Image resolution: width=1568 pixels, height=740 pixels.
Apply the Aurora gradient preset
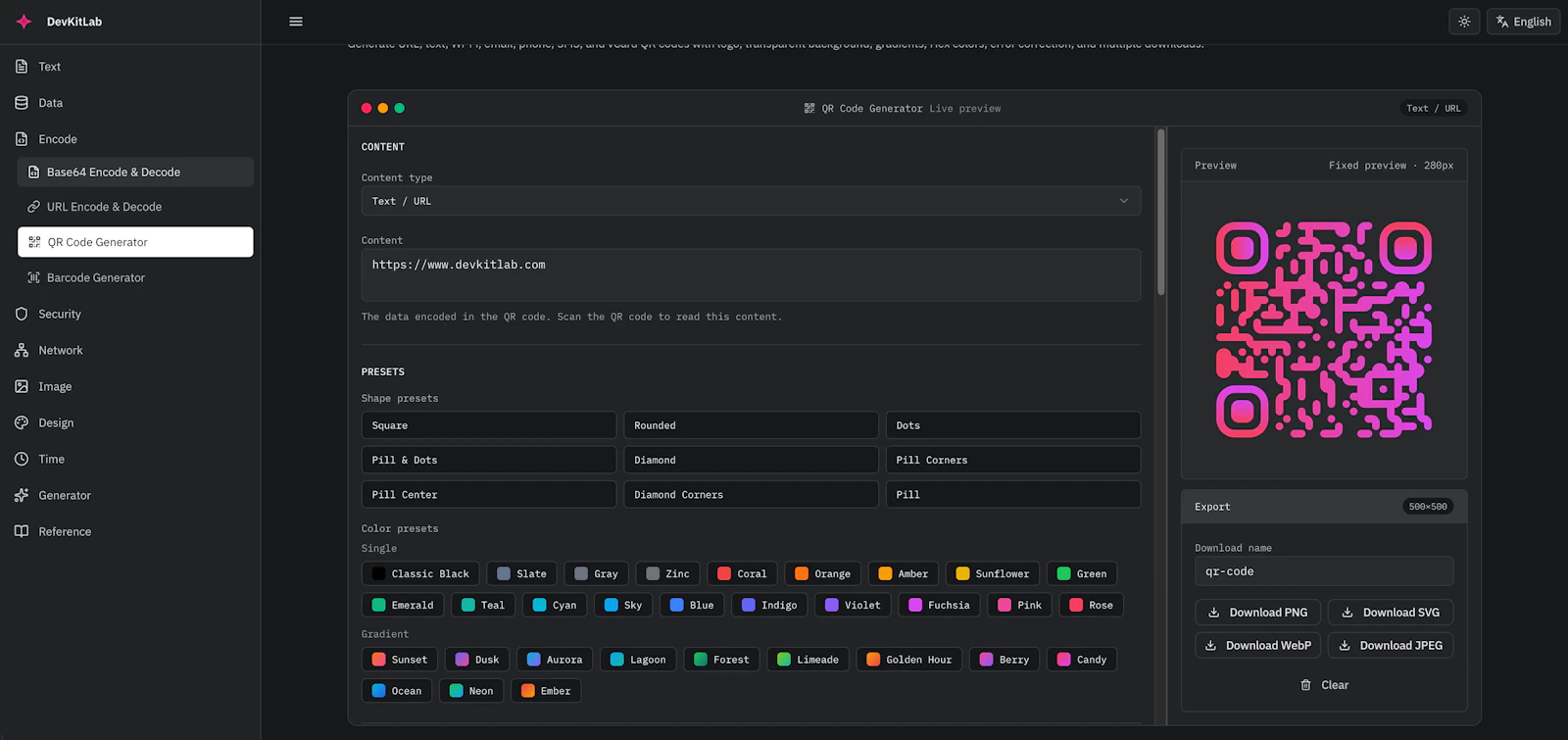tap(555, 660)
